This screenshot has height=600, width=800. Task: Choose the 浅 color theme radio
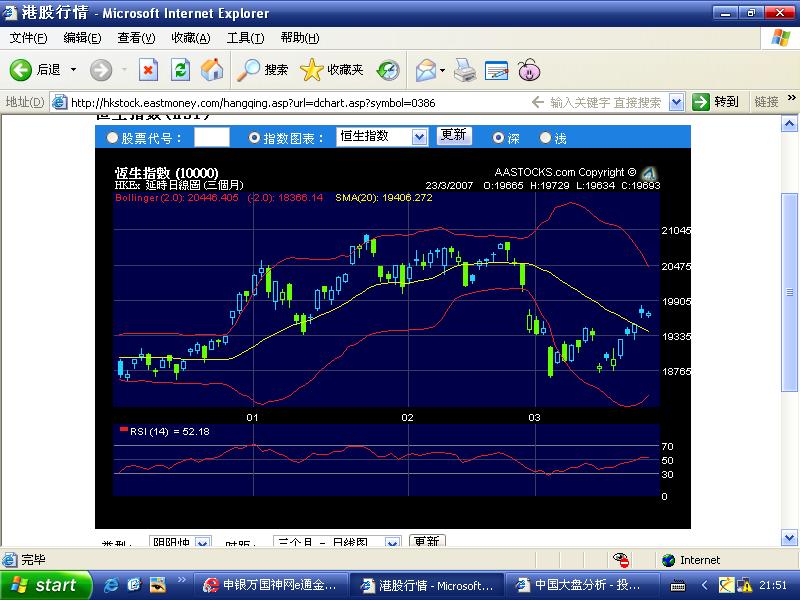(x=545, y=138)
